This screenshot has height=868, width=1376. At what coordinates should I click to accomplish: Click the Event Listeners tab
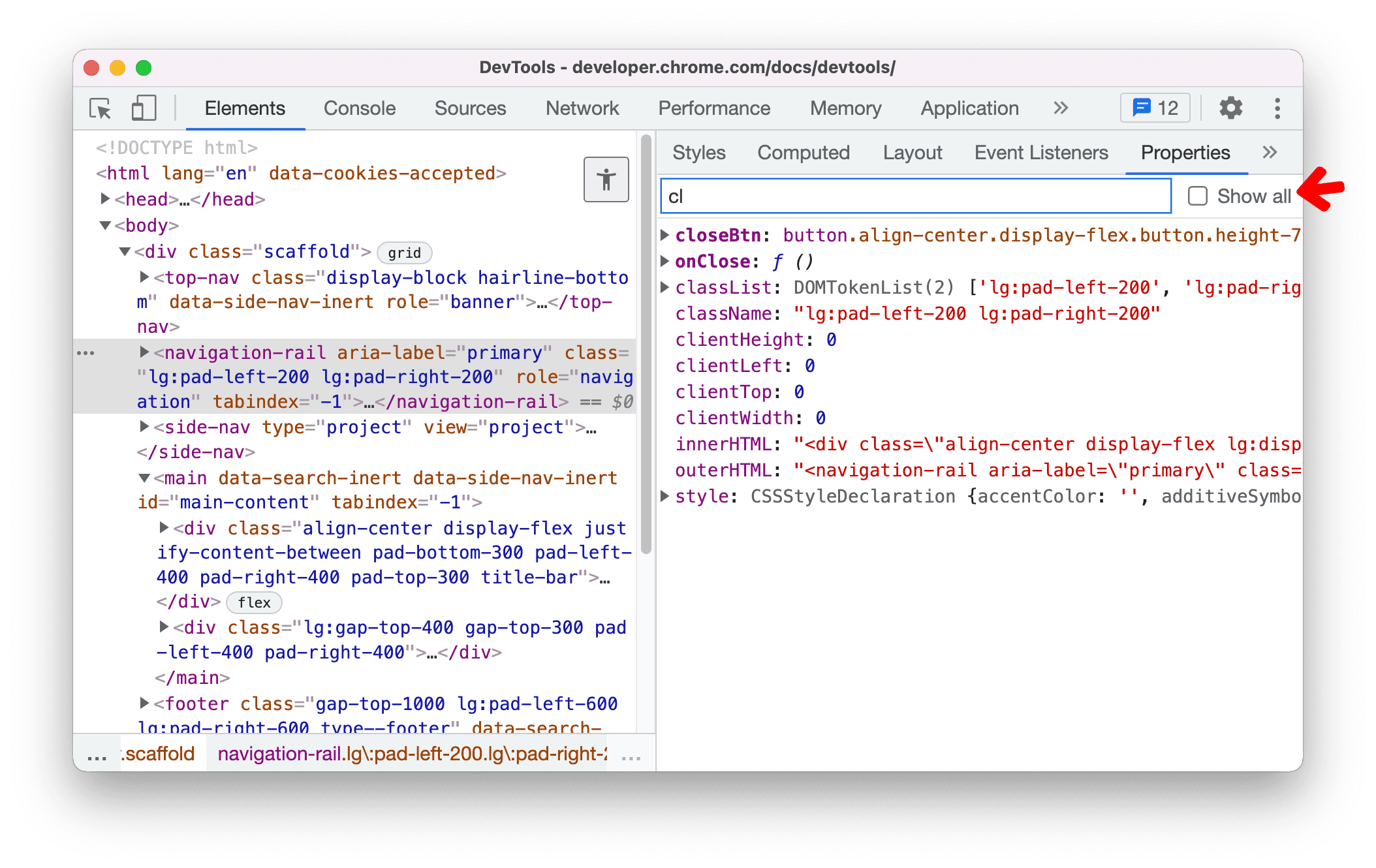pyautogui.click(x=1040, y=153)
